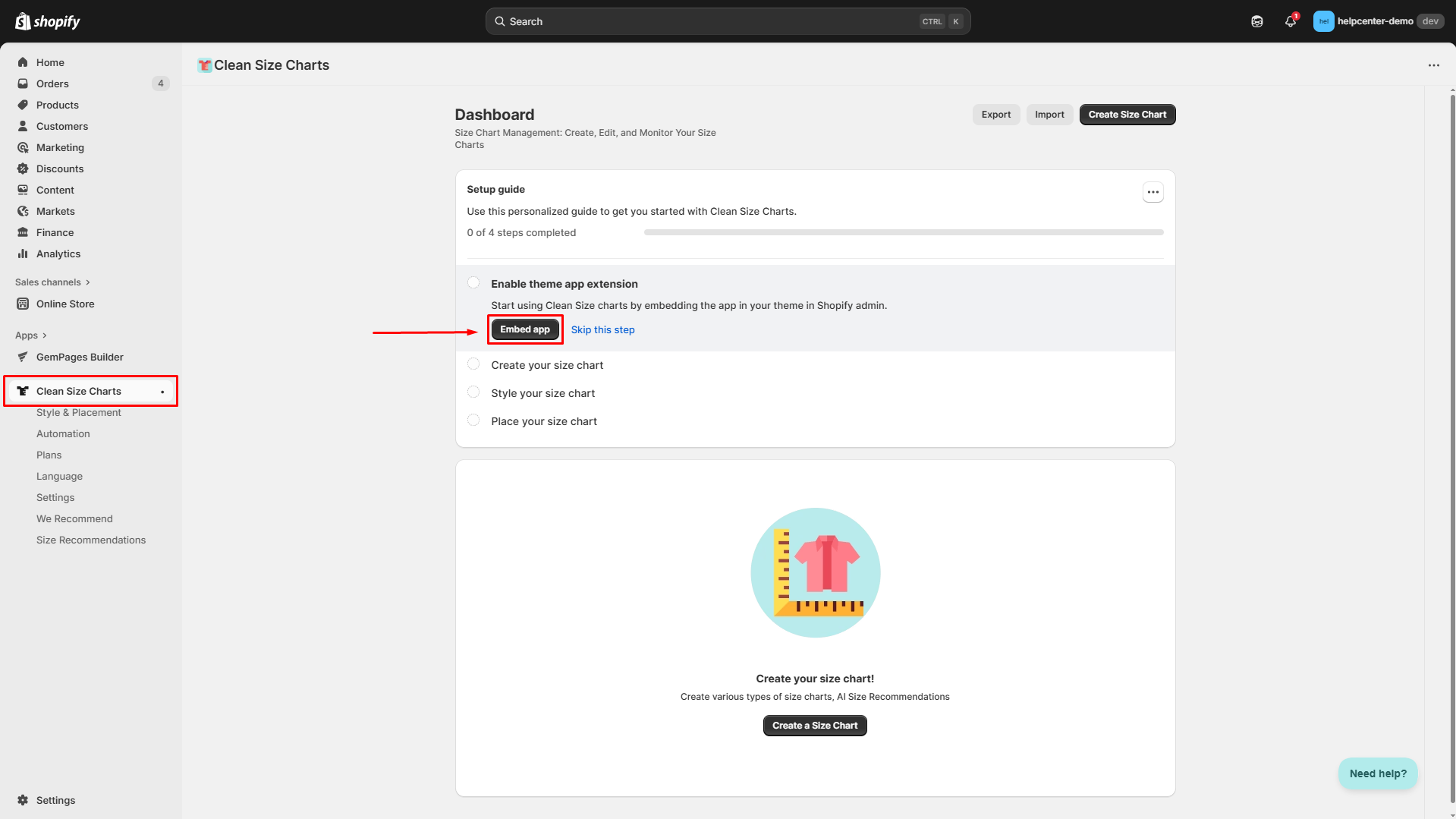Expand the 'Style your size chart' step
Viewport: 1456px width, 819px height.
point(542,393)
